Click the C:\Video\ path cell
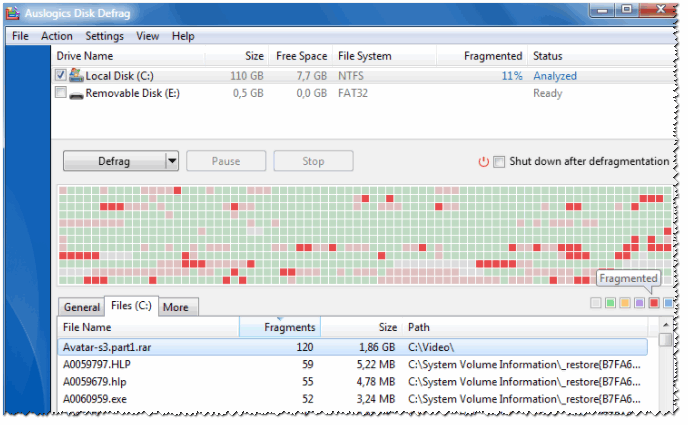Screen dimensions: 688x425 click(x=431, y=347)
